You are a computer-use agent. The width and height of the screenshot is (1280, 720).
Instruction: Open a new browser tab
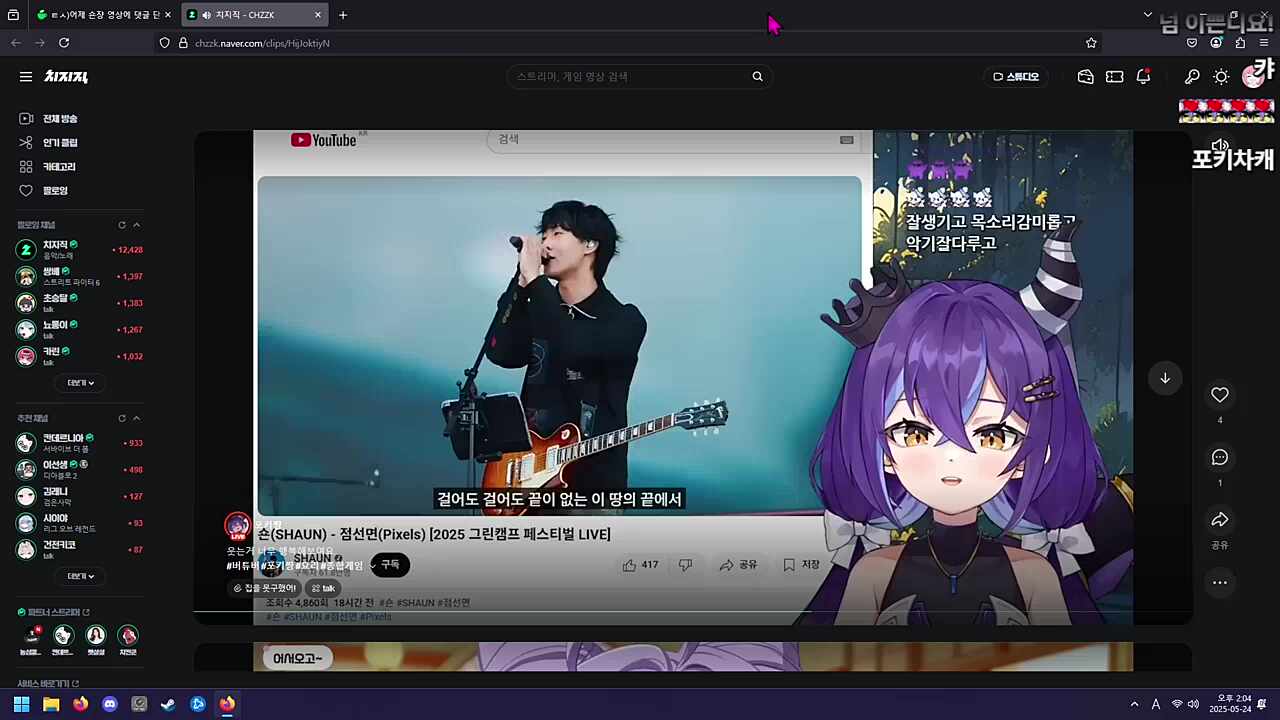pos(343,15)
